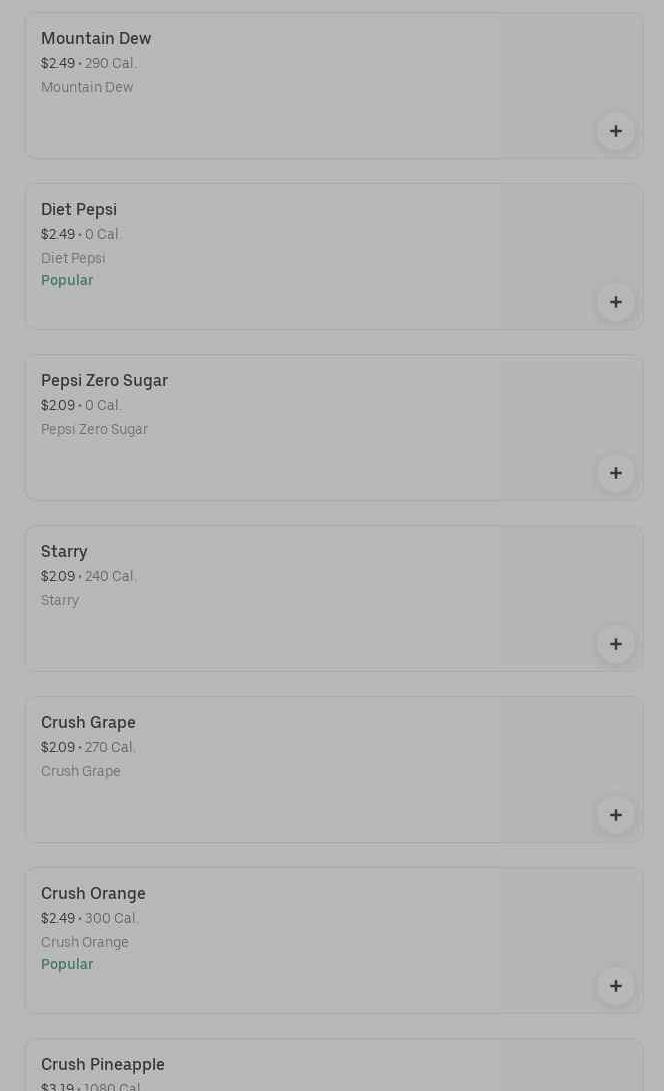Click Starry product image thumbnail

point(570,585)
